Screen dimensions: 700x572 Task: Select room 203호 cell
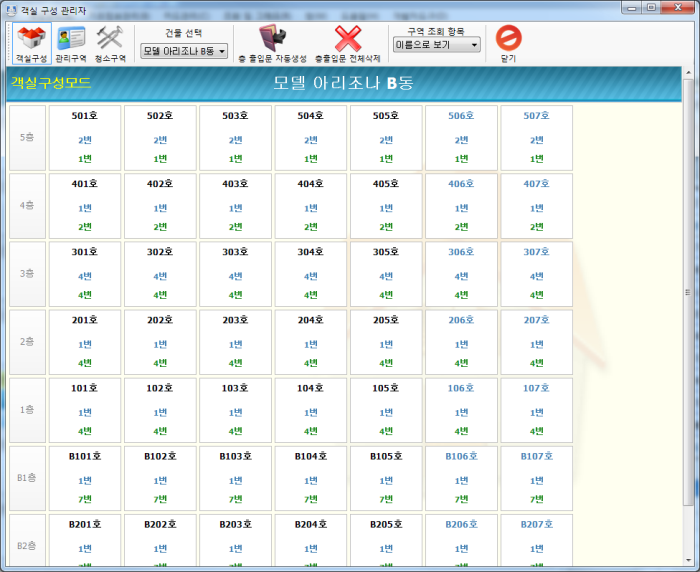click(235, 342)
